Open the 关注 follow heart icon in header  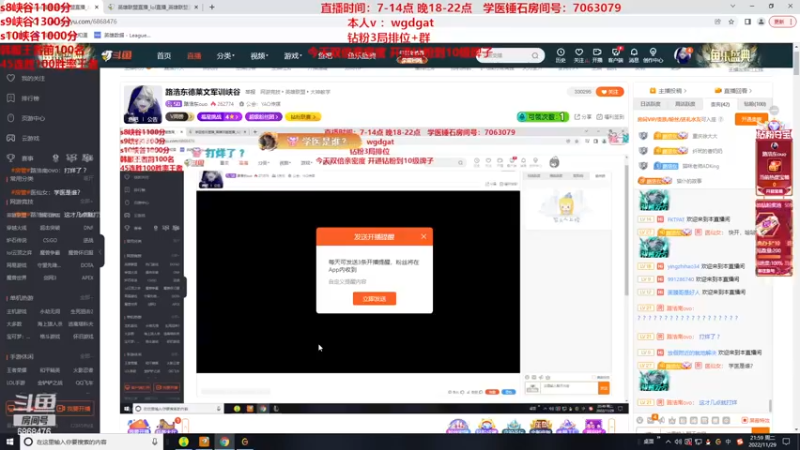579,55
